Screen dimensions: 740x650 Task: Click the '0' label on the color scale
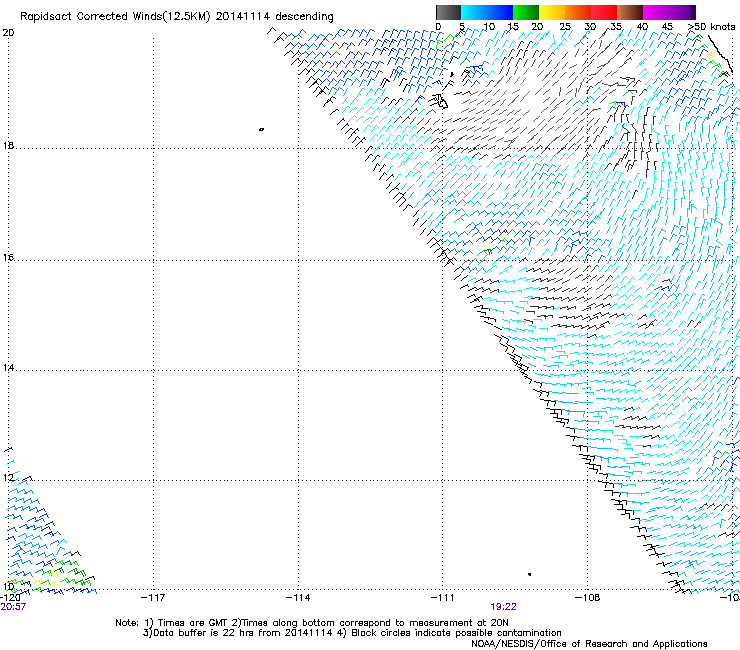click(x=438, y=26)
